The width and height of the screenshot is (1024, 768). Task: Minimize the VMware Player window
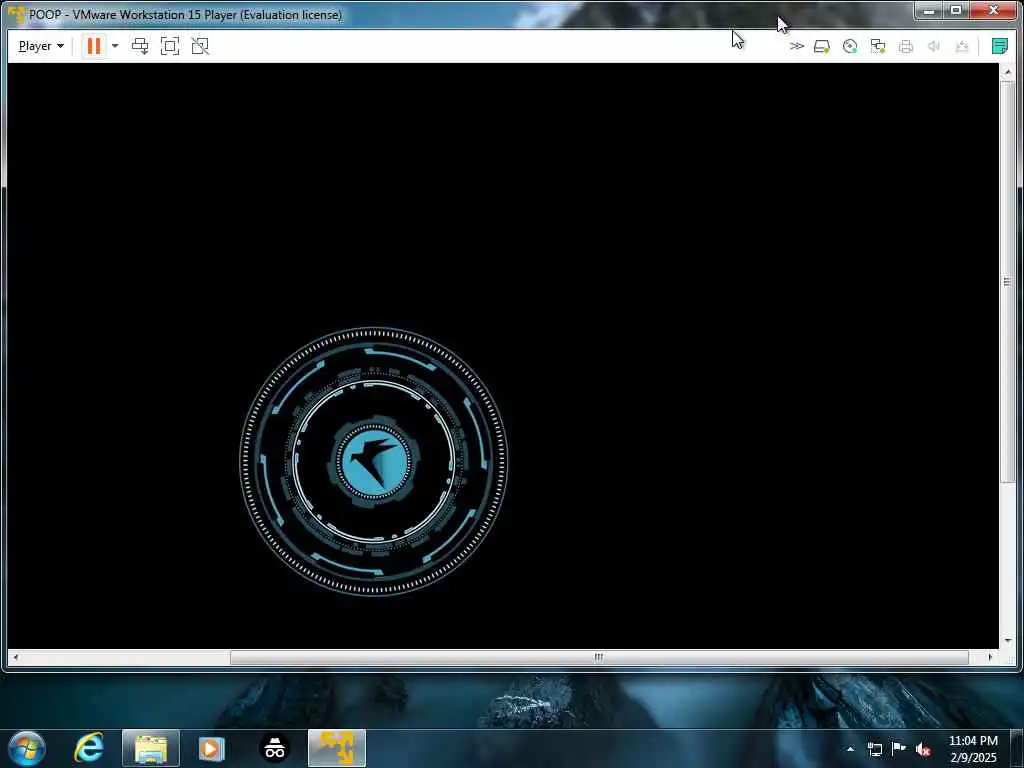[x=929, y=10]
